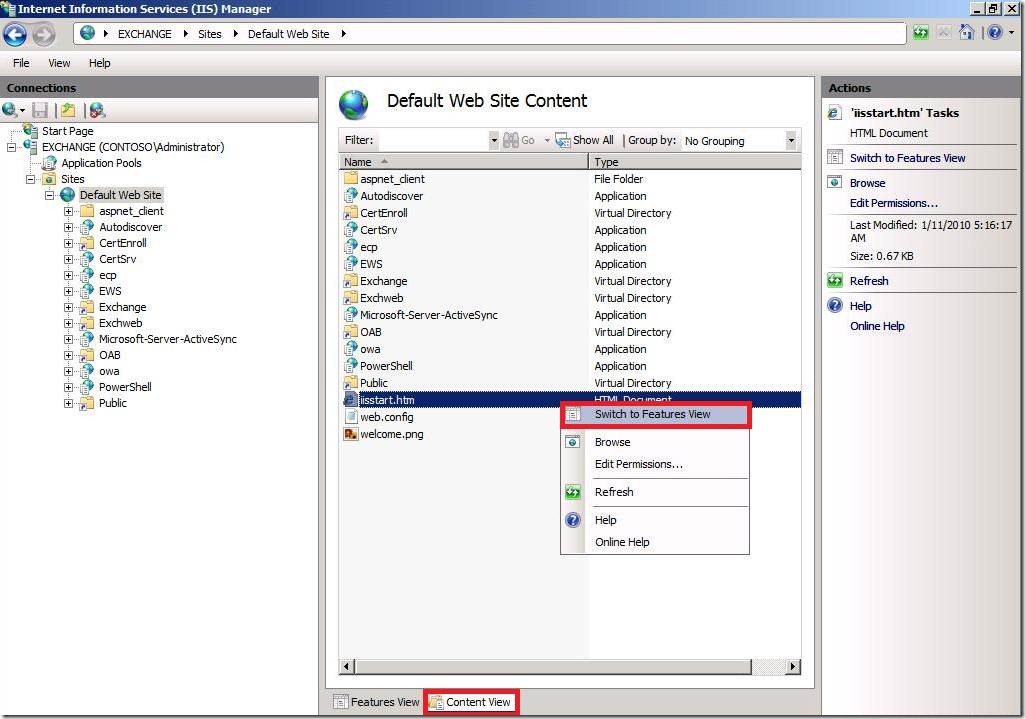Expand the PowerShell tree node
1025x719 pixels.
pos(69,387)
